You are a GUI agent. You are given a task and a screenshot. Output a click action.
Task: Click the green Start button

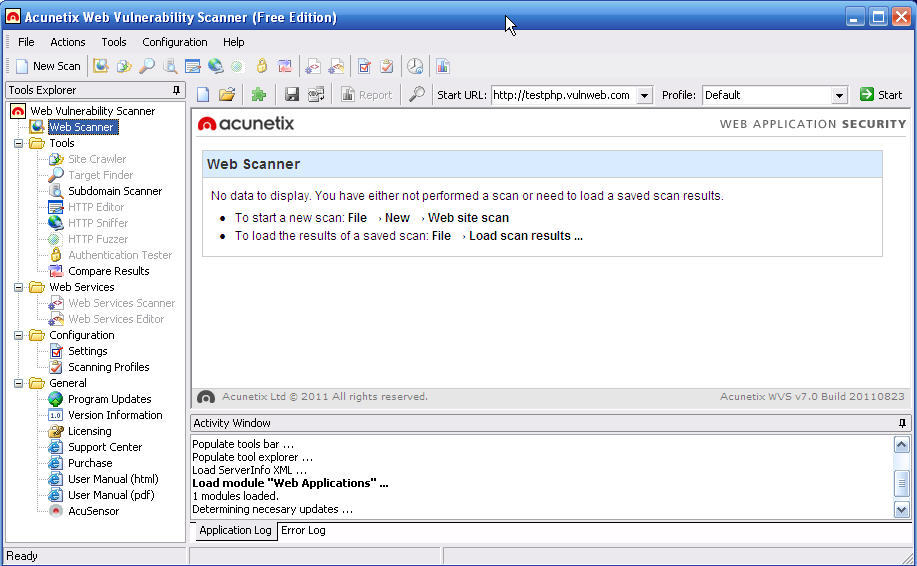[881, 94]
